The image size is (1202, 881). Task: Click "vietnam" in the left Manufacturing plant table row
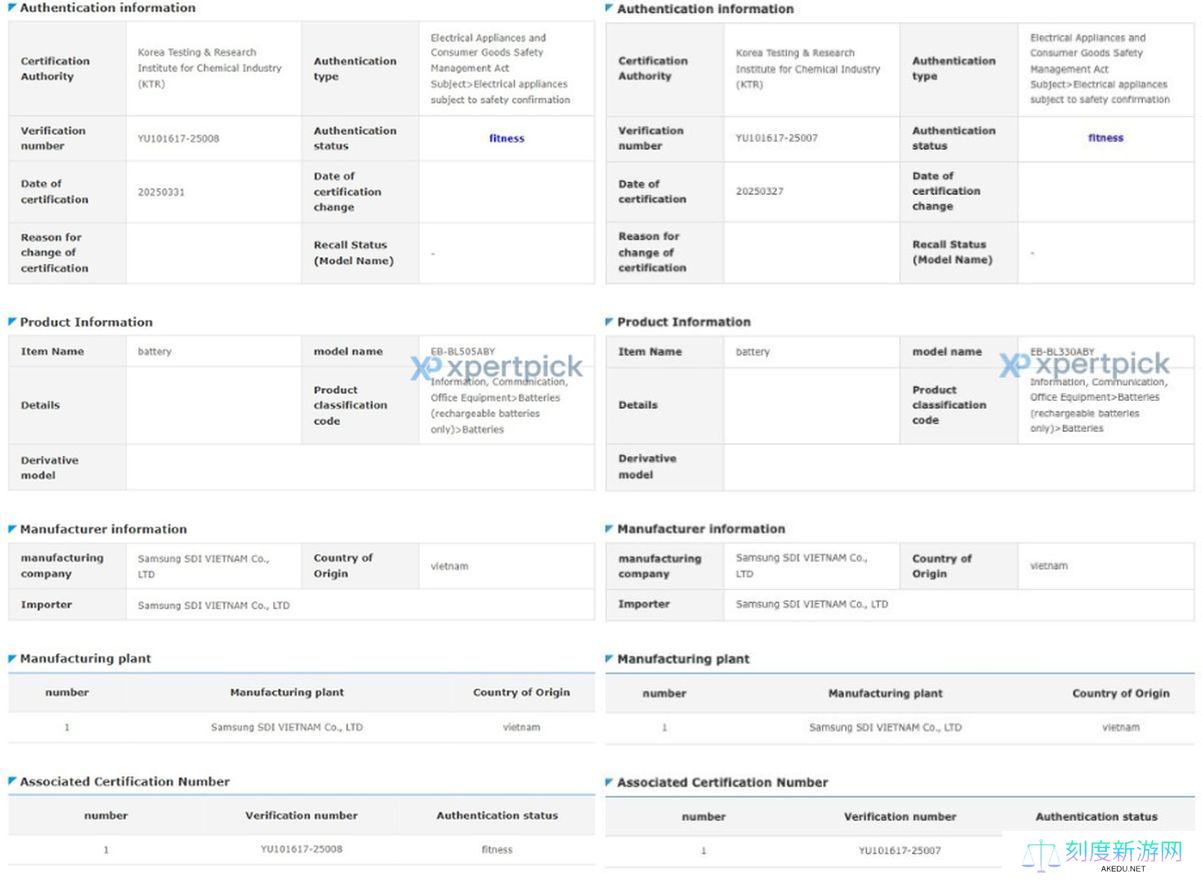tap(521, 728)
